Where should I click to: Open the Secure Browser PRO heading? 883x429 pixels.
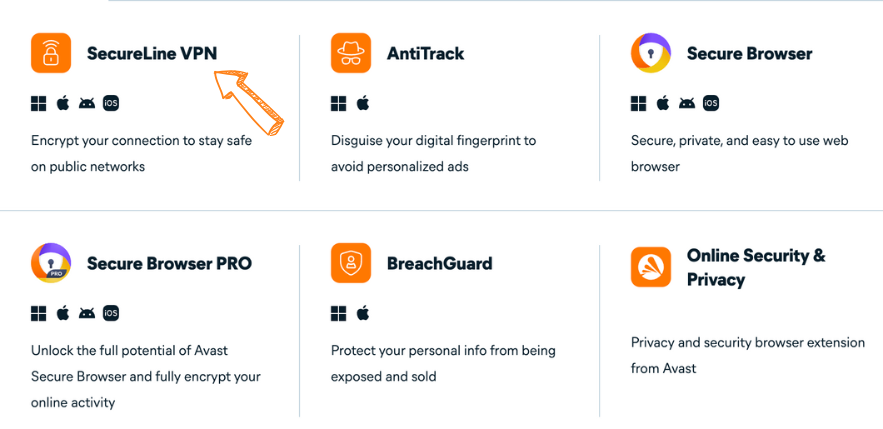[170, 263]
